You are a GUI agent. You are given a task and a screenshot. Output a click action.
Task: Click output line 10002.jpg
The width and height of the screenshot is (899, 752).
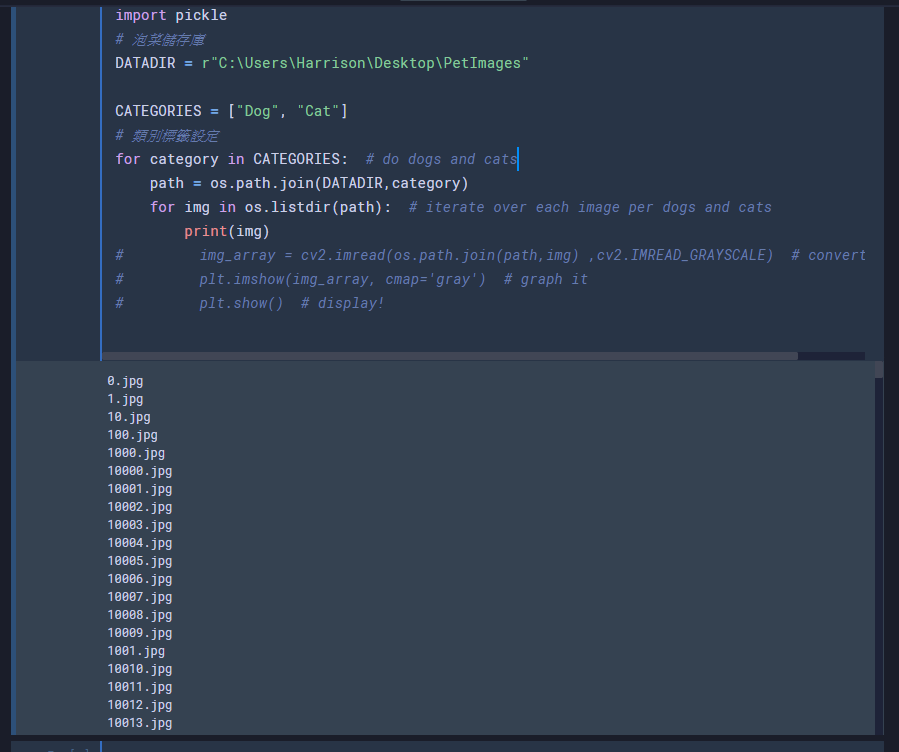(x=139, y=507)
